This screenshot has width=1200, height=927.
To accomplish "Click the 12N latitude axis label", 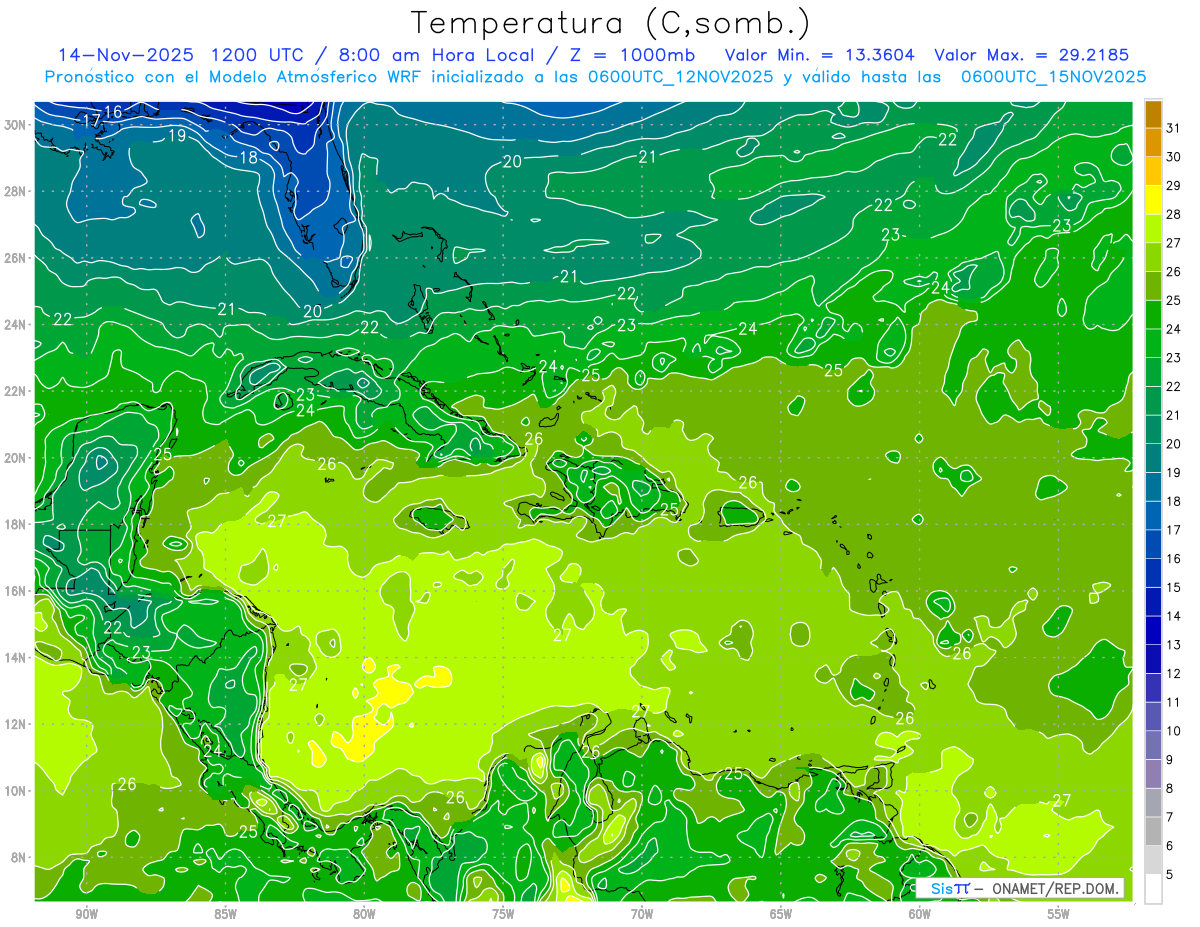I will coord(16,724).
